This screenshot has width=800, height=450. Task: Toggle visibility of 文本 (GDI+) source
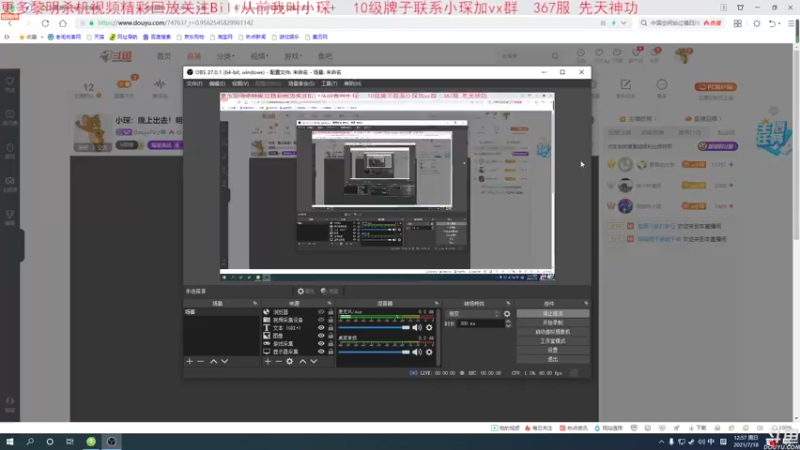(321, 328)
